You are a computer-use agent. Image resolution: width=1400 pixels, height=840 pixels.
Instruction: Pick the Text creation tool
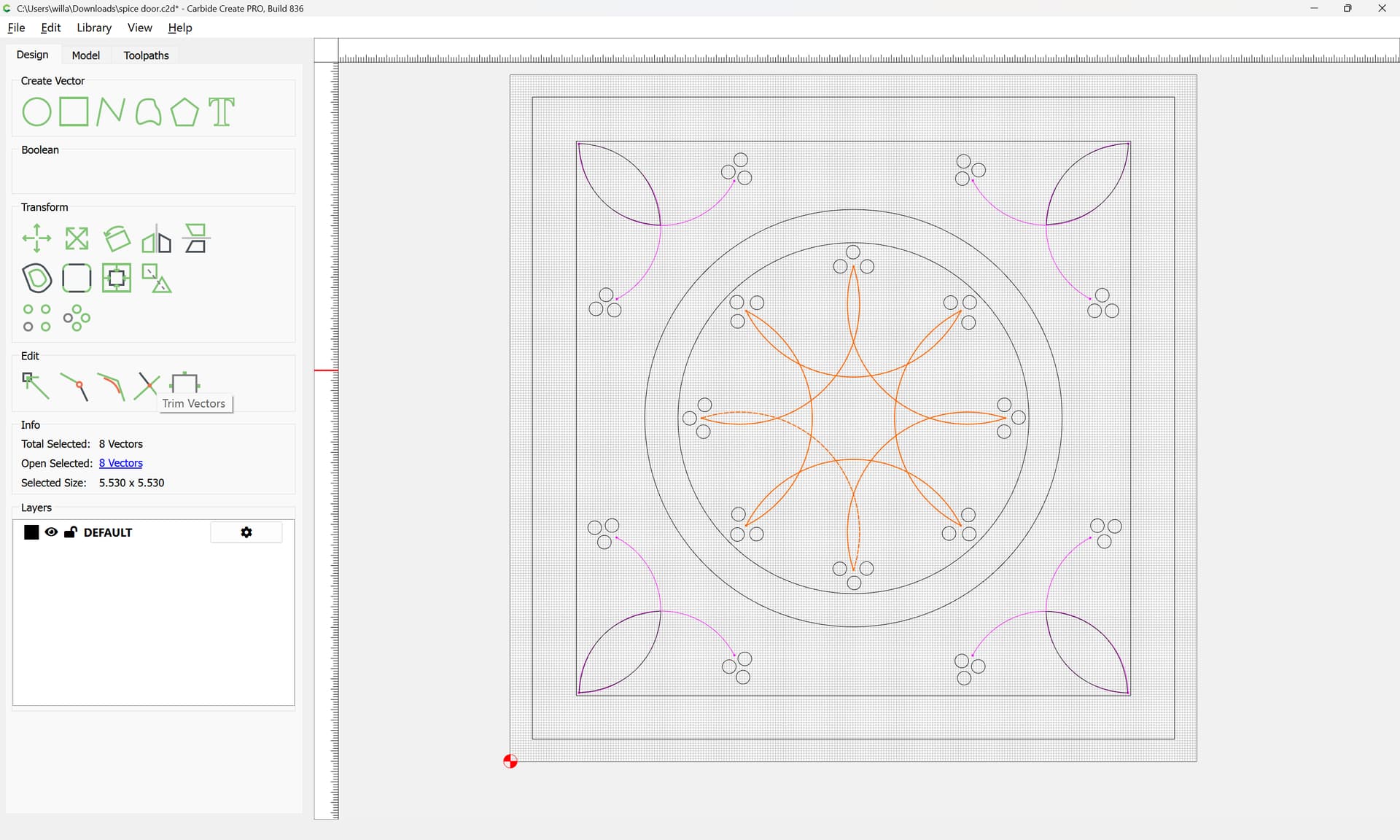click(222, 112)
